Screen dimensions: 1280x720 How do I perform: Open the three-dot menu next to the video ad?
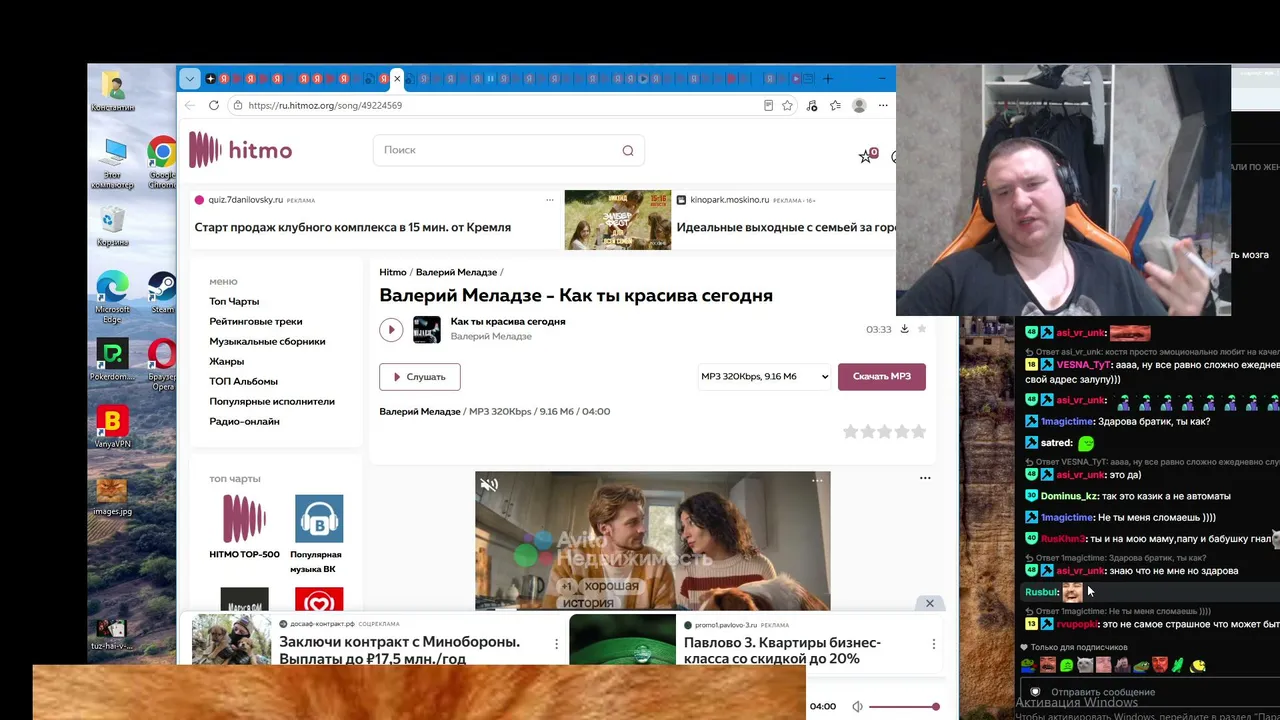pos(925,478)
